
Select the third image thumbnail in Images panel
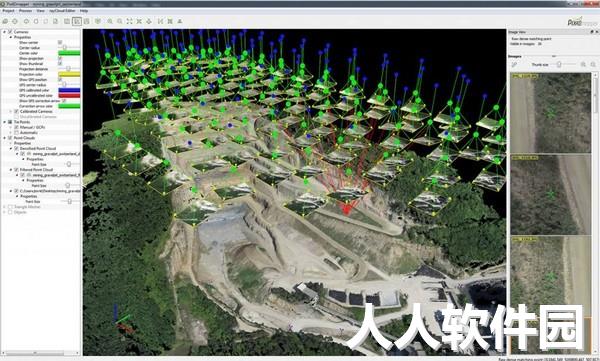(x=551, y=276)
